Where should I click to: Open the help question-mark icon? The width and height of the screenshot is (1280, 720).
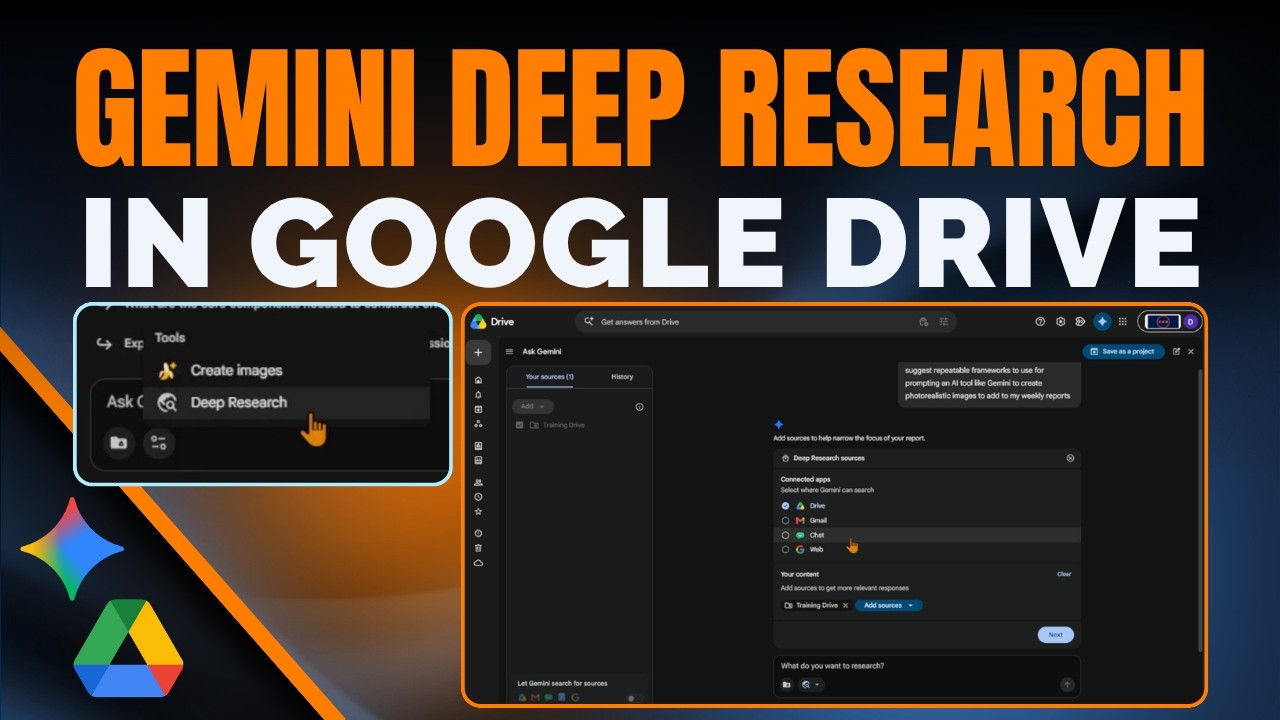(1040, 322)
